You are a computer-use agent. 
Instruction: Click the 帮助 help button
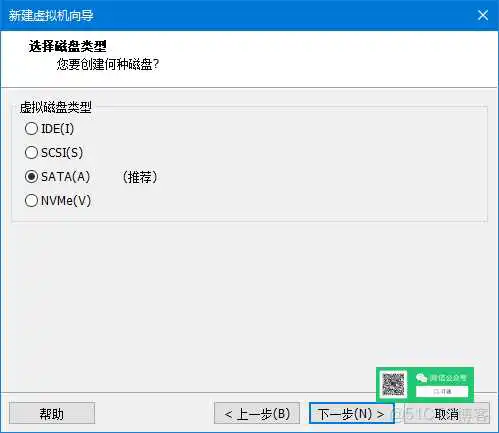tap(52, 414)
